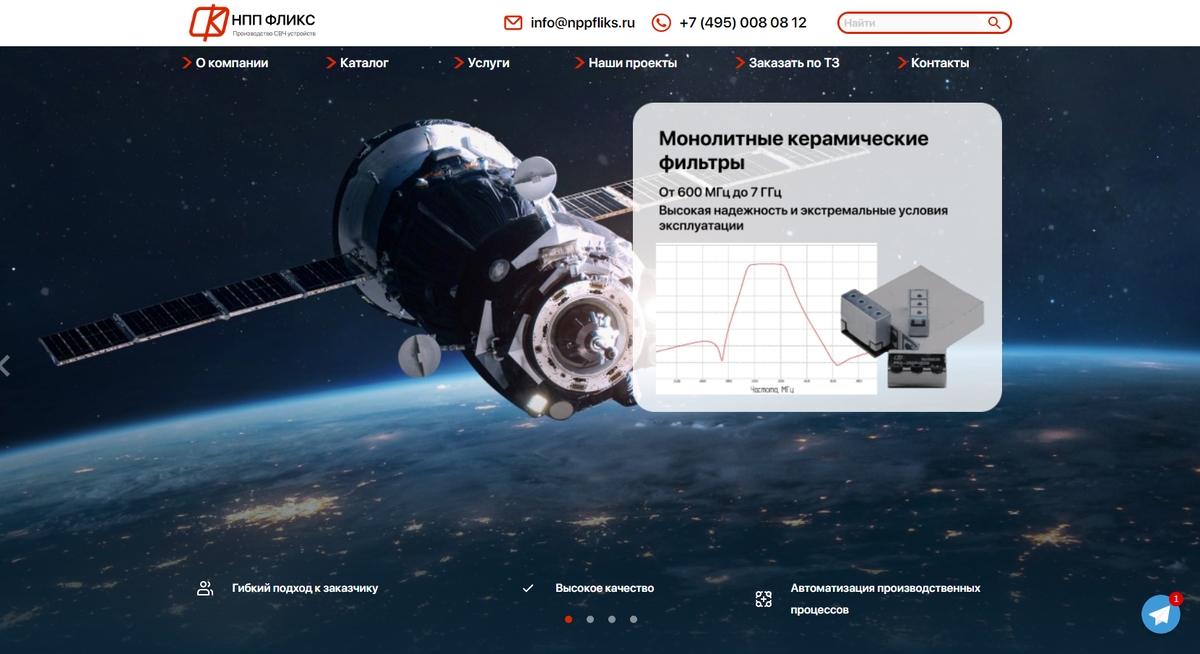Click the info@nppfliks.ru email link
The width and height of the screenshot is (1200, 654).
point(583,23)
